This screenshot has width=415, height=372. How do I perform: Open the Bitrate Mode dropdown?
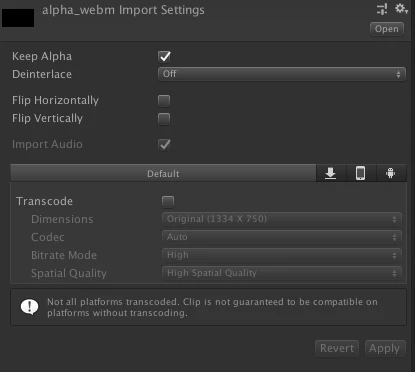tap(282, 255)
